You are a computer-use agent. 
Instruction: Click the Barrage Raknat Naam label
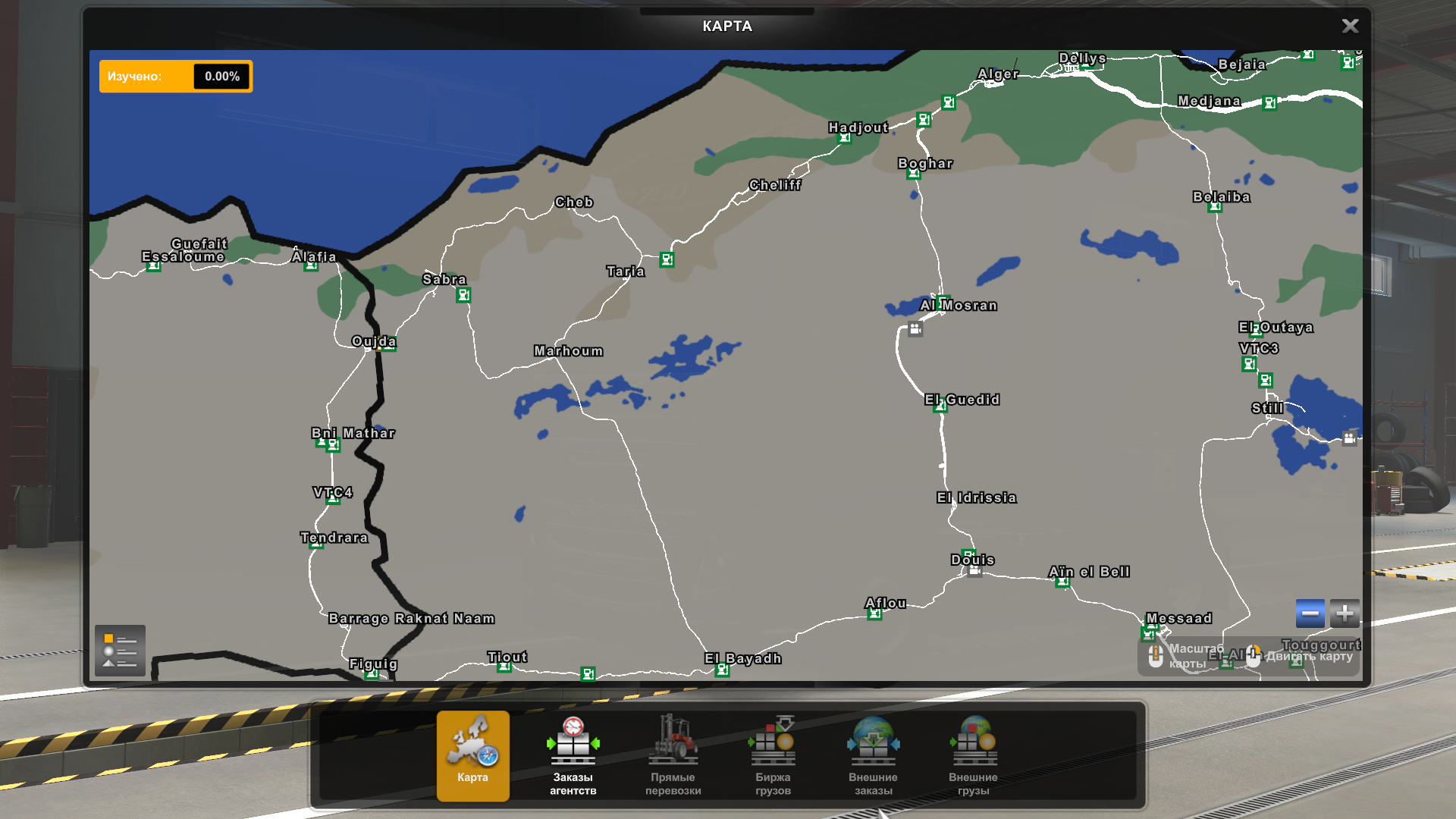pos(412,619)
